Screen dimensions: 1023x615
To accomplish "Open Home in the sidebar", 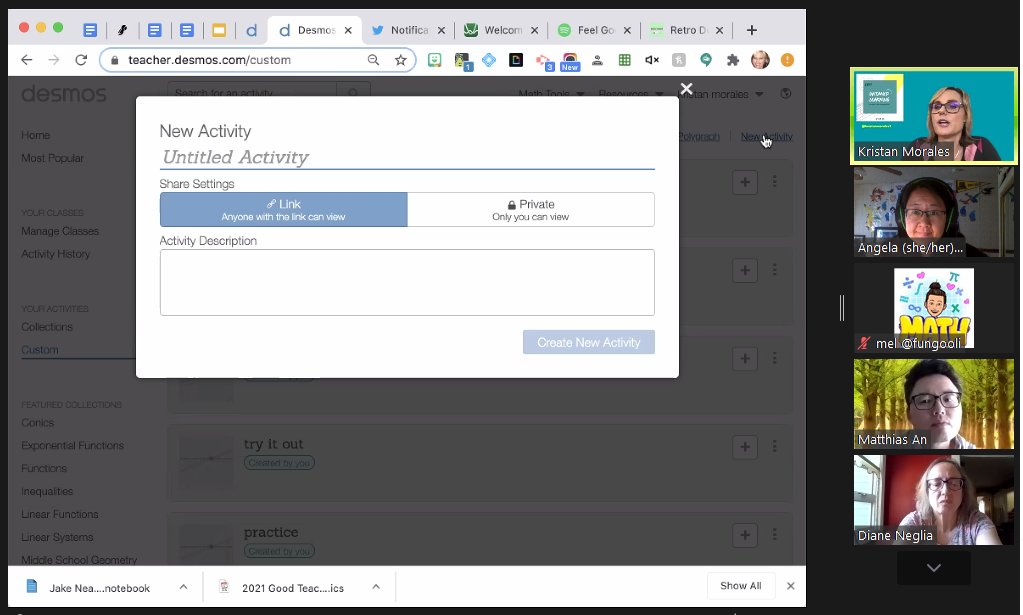I will tap(35, 135).
